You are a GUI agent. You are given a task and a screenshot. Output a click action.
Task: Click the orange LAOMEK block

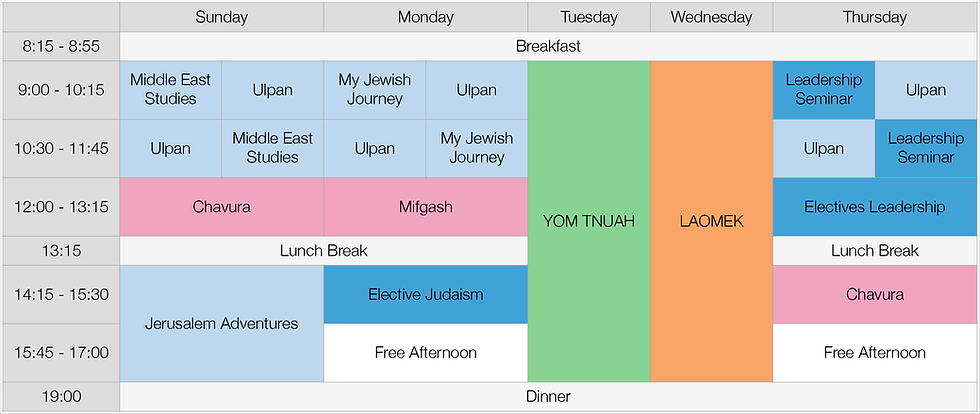711,221
